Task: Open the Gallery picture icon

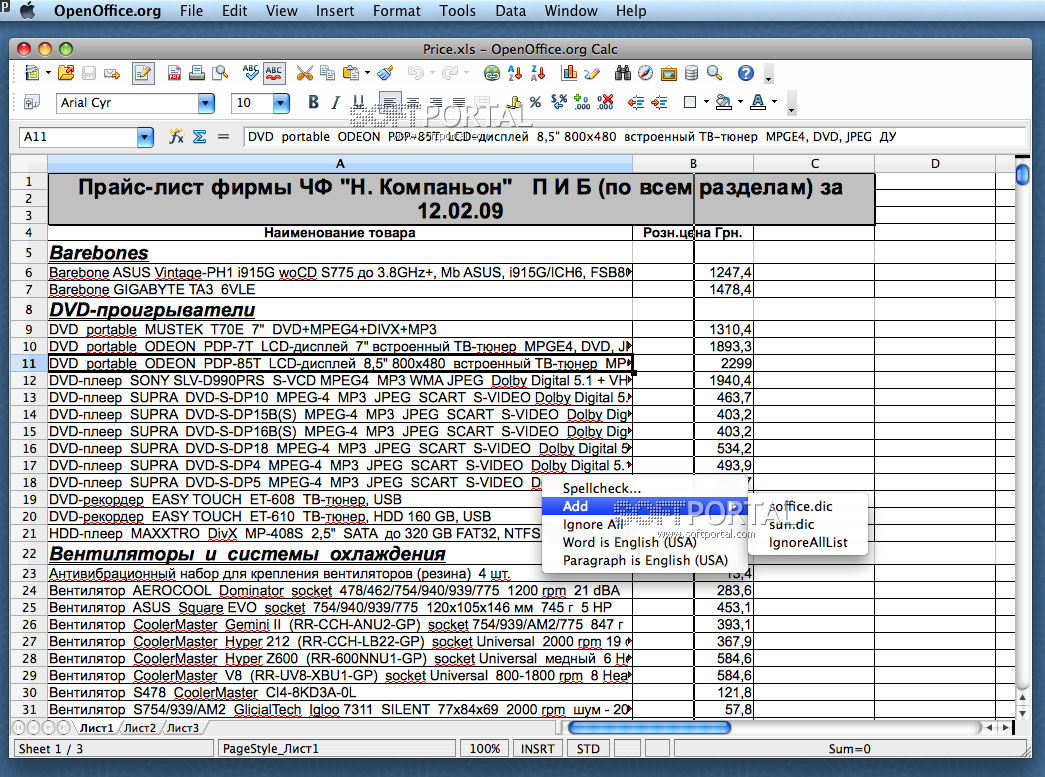Action: [x=668, y=73]
